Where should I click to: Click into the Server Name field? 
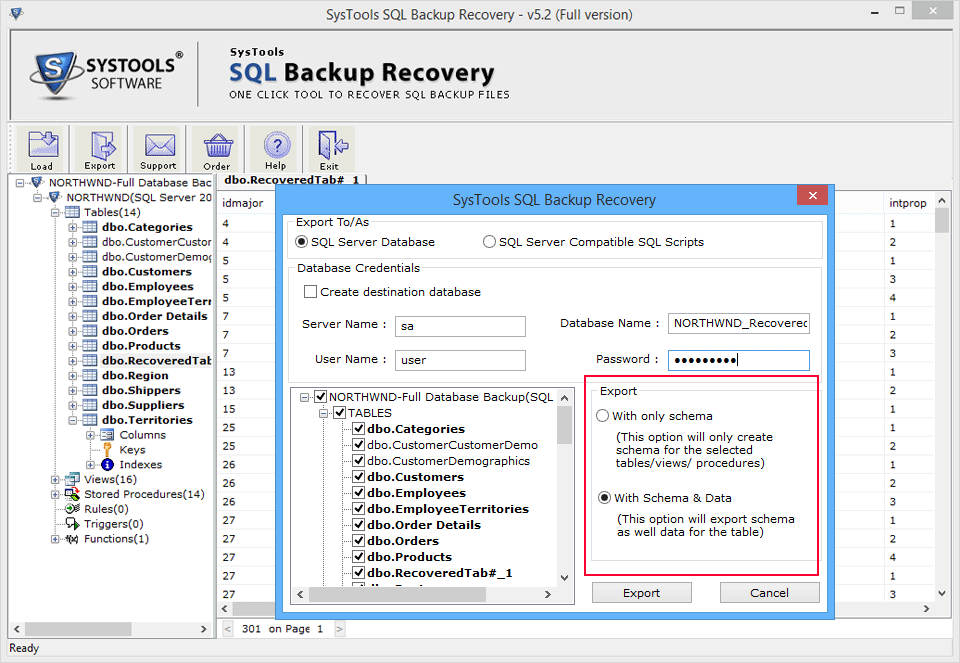[x=460, y=326]
